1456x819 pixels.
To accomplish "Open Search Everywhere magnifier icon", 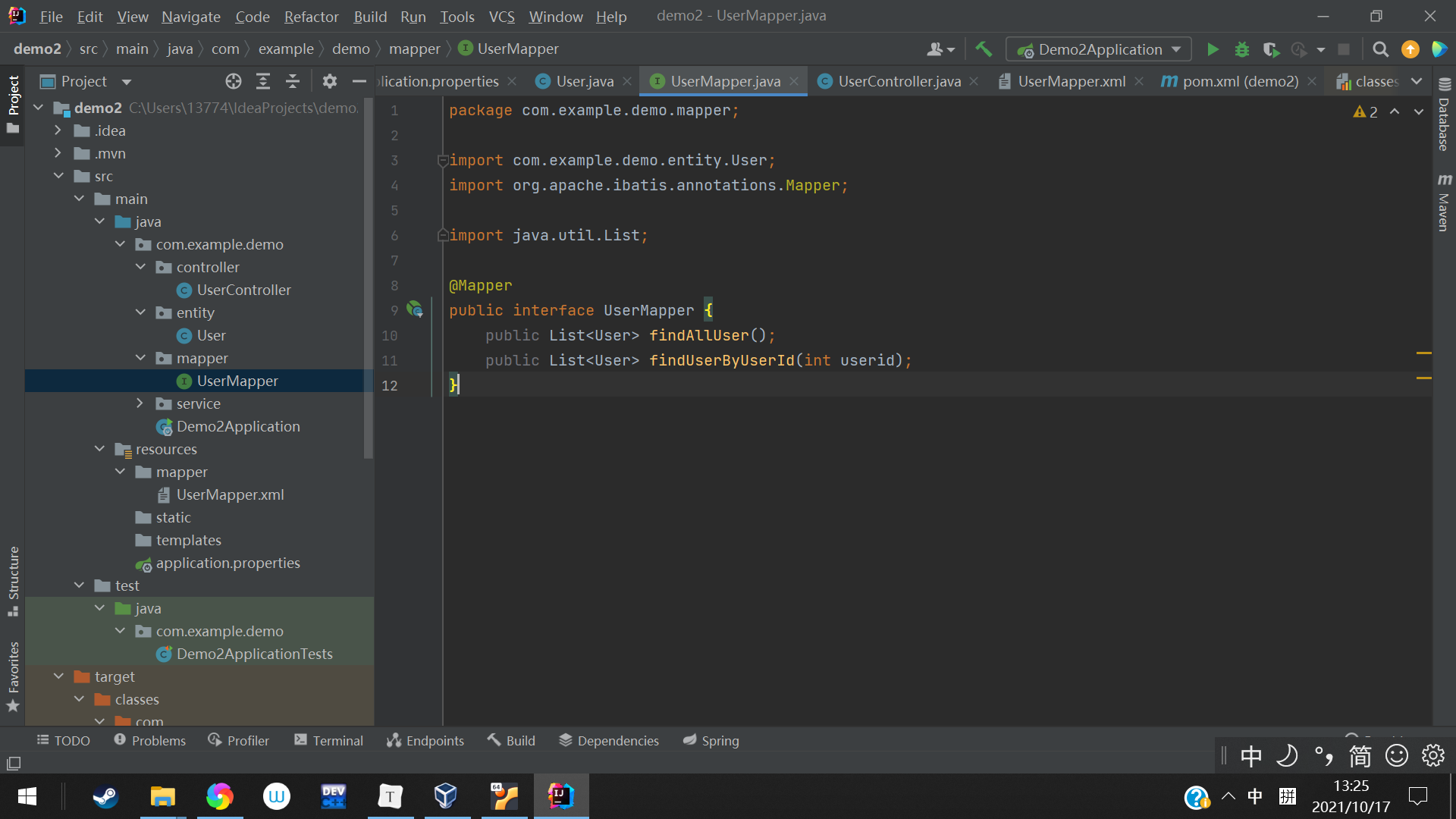I will 1381,49.
